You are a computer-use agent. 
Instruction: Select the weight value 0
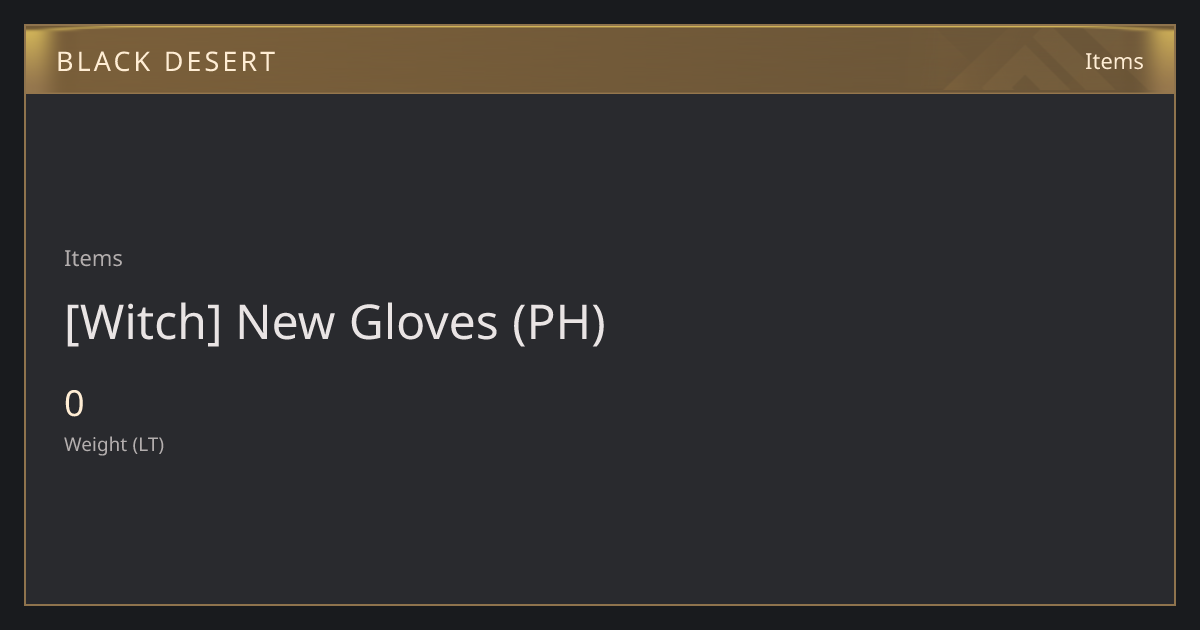[74, 404]
